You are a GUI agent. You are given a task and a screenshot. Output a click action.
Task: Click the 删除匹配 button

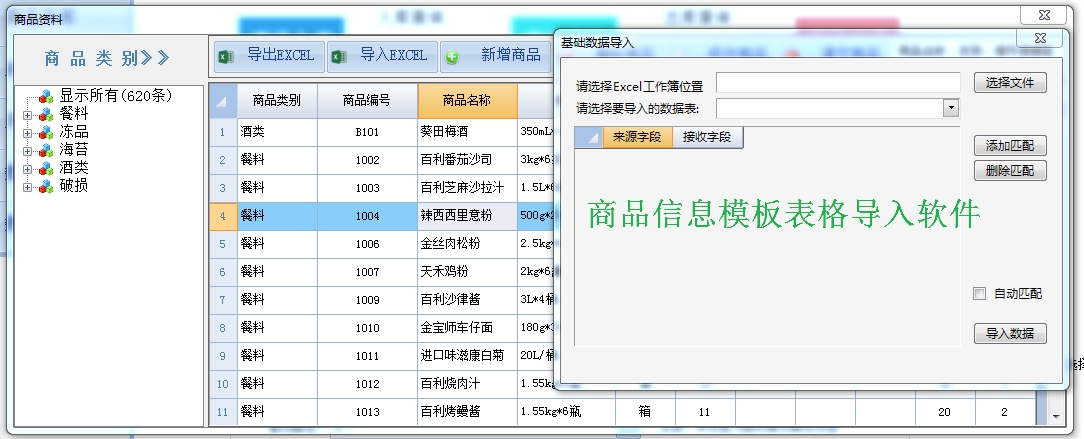[x=1010, y=170]
